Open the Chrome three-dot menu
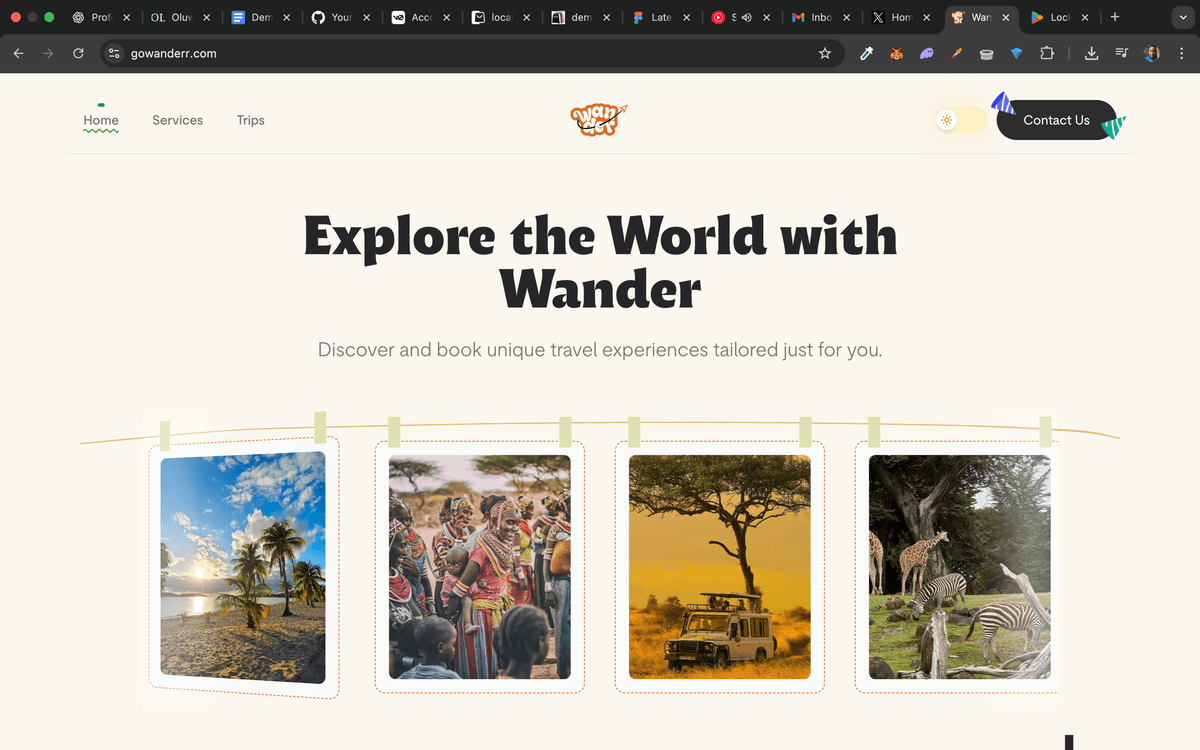Image resolution: width=1200 pixels, height=750 pixels. (x=1181, y=54)
